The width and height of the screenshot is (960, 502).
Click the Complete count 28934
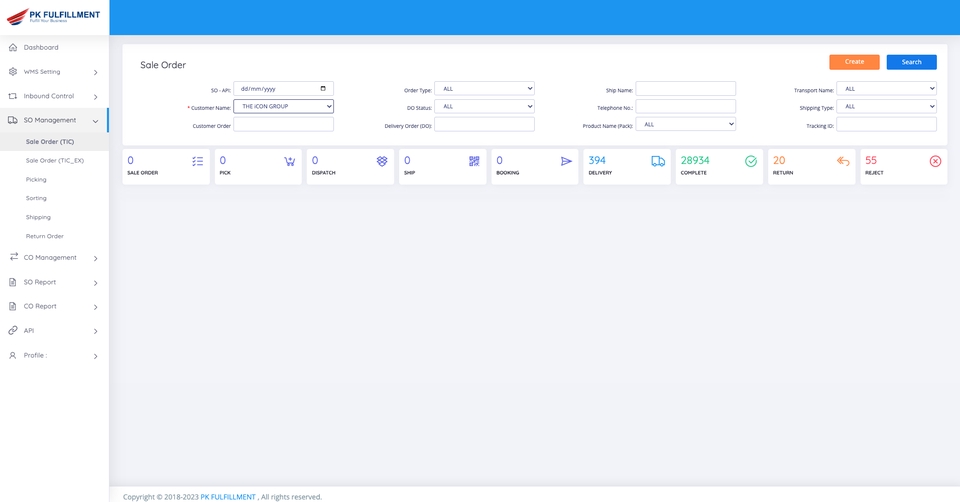[695, 160]
